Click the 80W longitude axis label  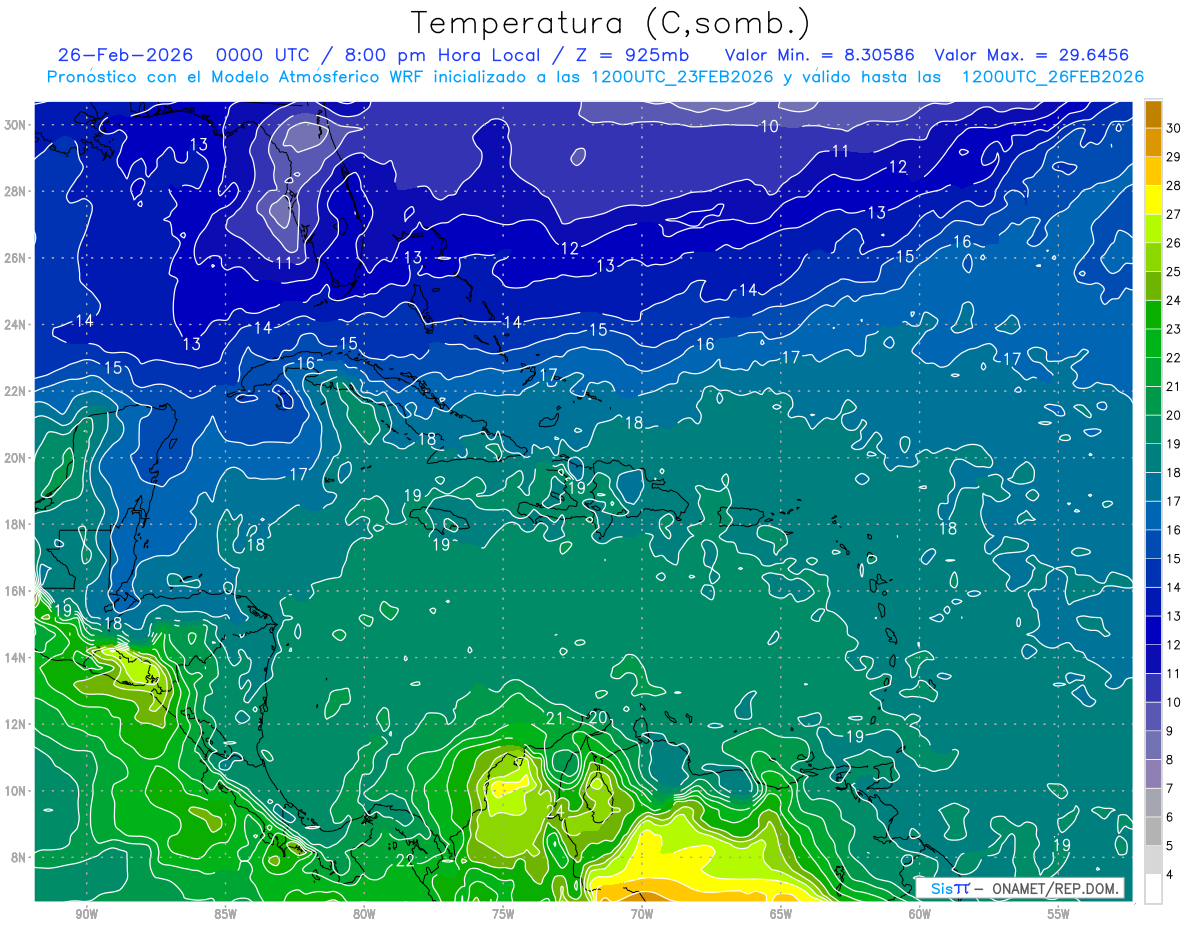coord(364,914)
